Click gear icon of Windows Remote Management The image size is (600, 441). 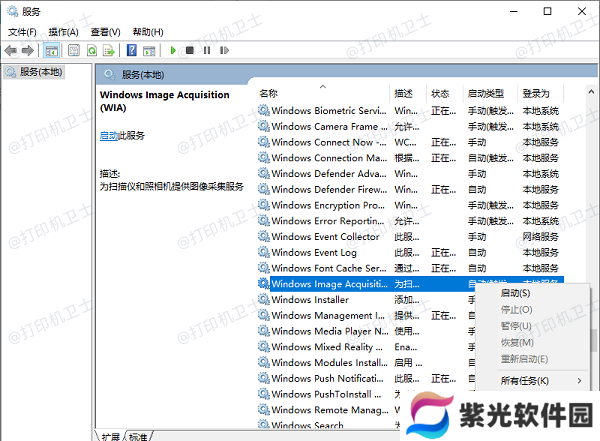point(264,410)
